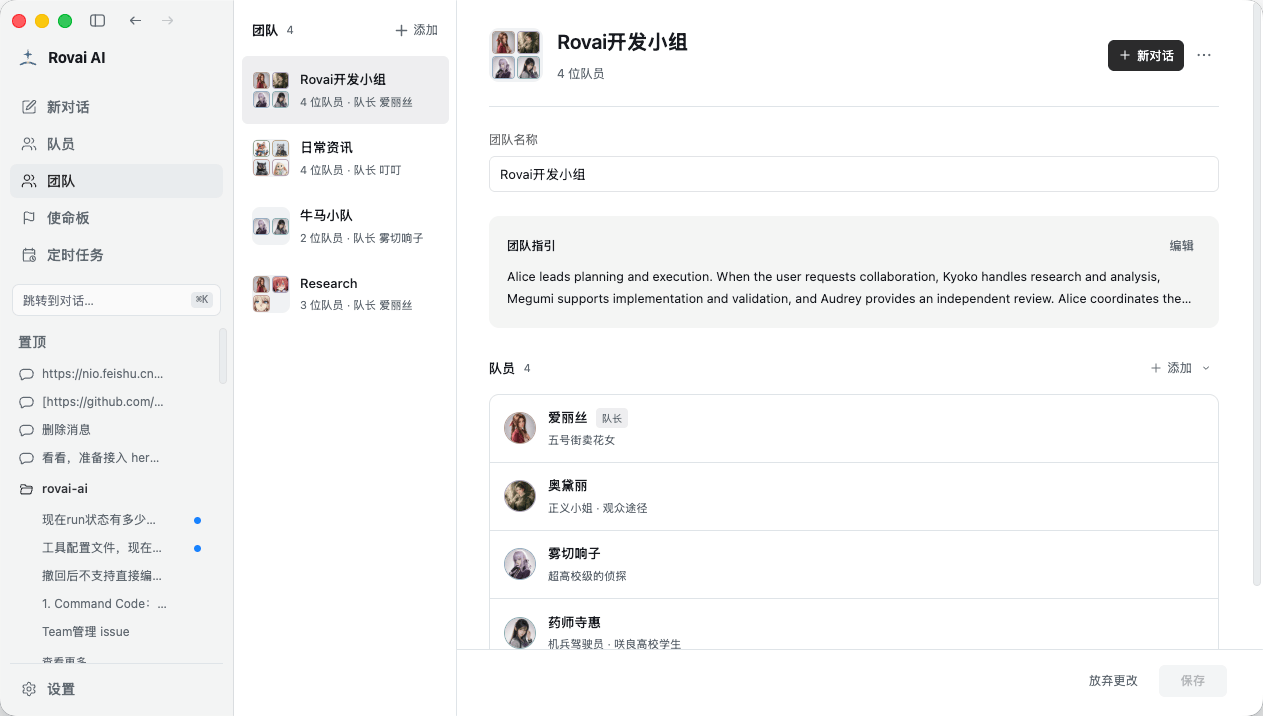
Task: Click 编辑 for 团队指引
Action: [1182, 246]
